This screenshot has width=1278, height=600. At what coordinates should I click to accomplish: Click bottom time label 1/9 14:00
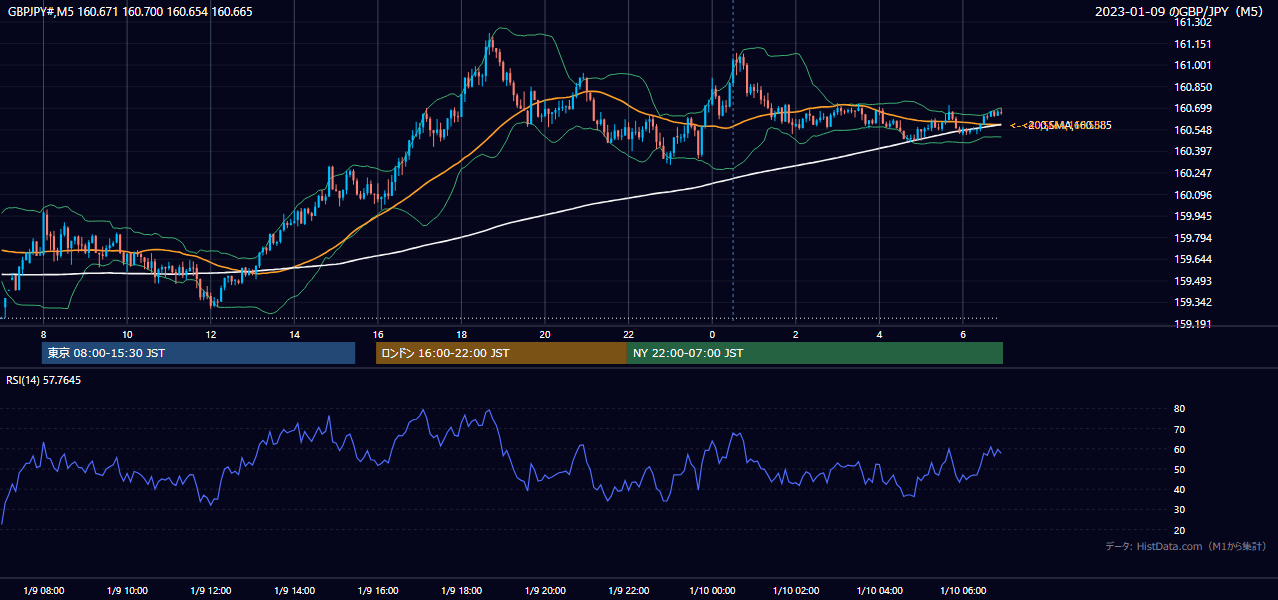pyautogui.click(x=294, y=591)
